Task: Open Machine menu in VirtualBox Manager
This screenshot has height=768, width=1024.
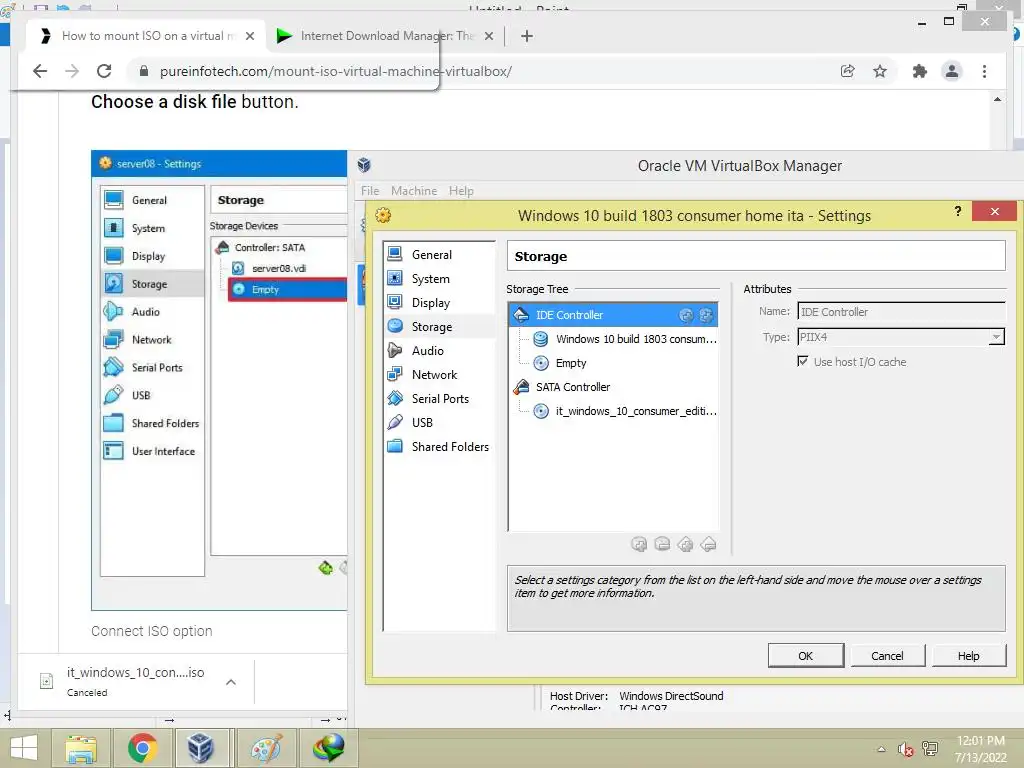Action: tap(414, 191)
